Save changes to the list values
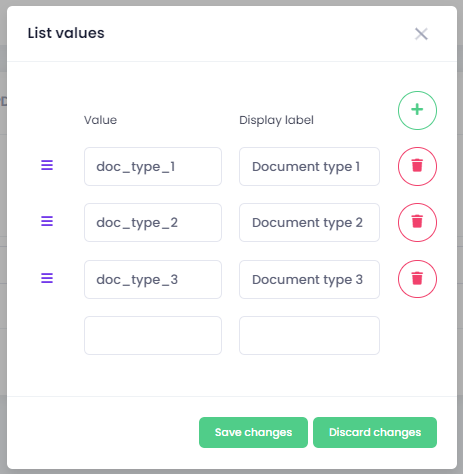The image size is (463, 474). 253,432
